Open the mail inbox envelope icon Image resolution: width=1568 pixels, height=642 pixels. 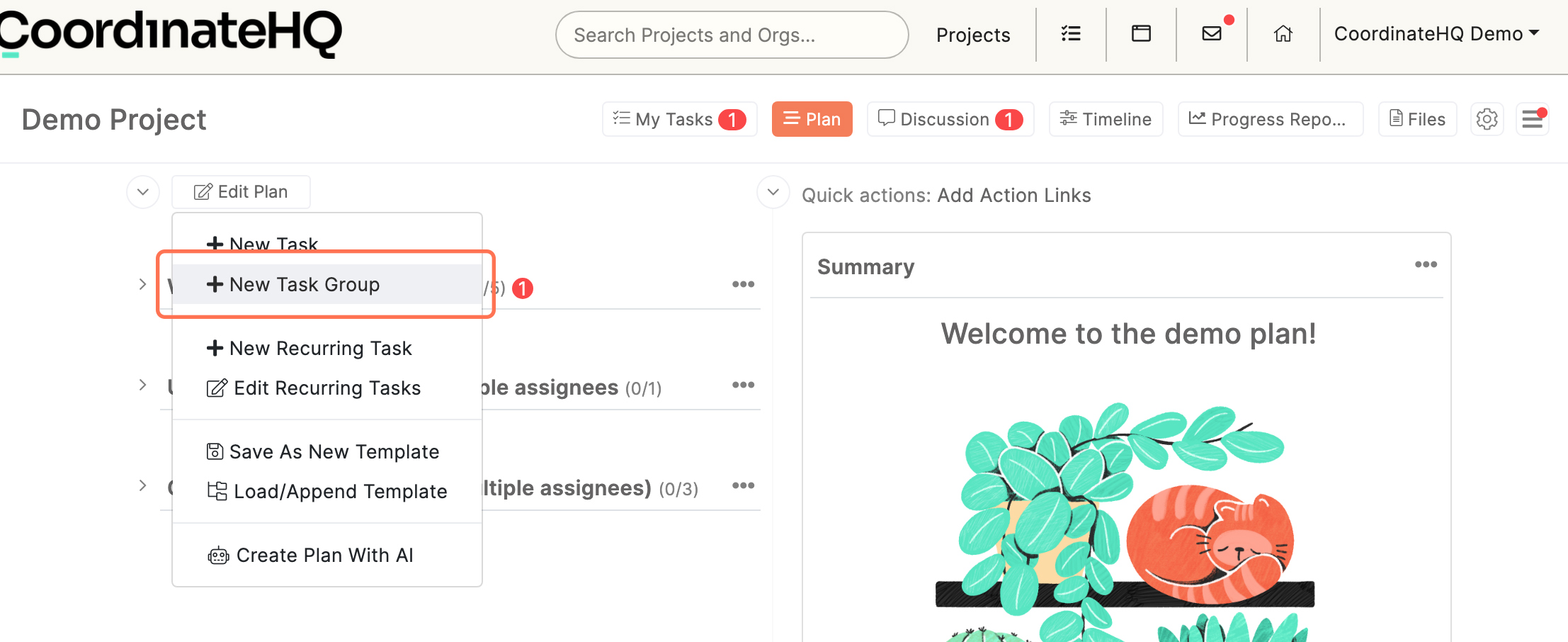point(1212,33)
